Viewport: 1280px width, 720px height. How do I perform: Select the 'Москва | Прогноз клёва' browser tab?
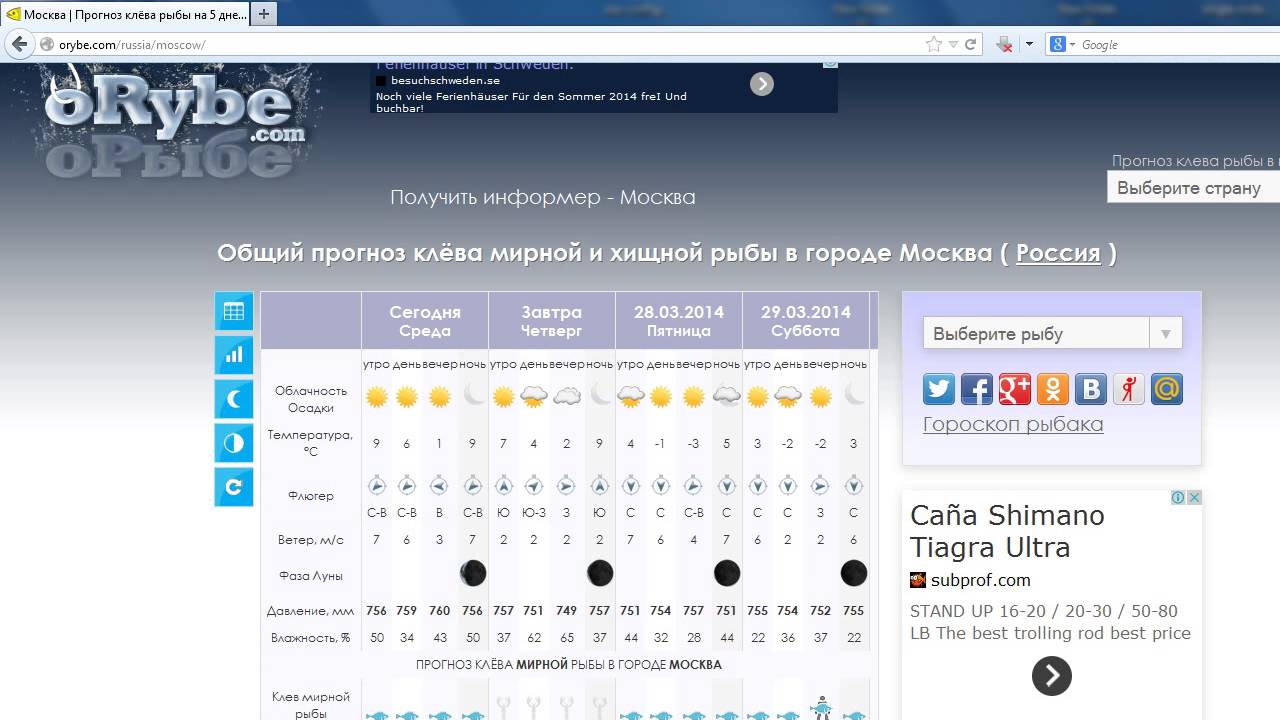(x=123, y=14)
